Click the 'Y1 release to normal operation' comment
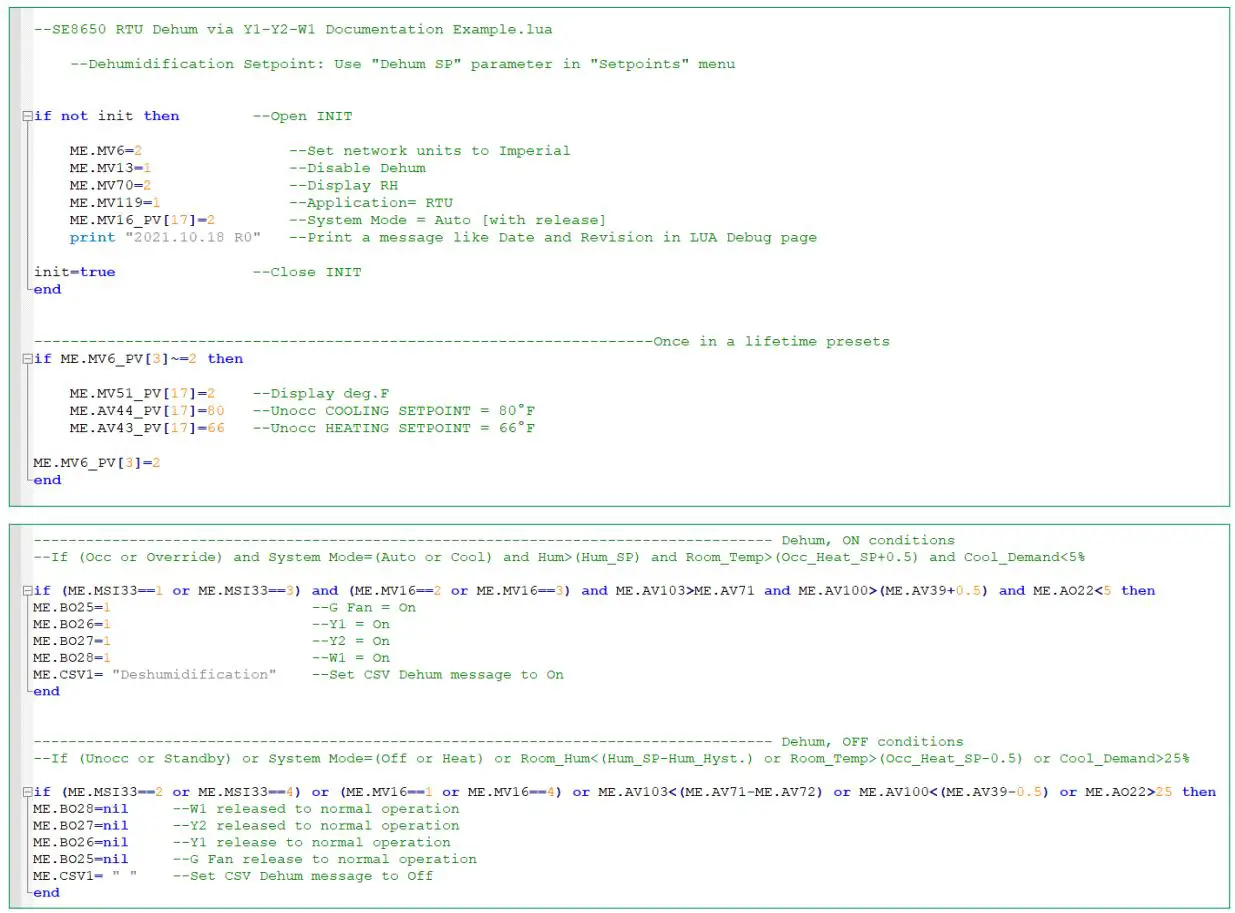This screenshot has height=913, width=1235. pyautogui.click(x=312, y=843)
